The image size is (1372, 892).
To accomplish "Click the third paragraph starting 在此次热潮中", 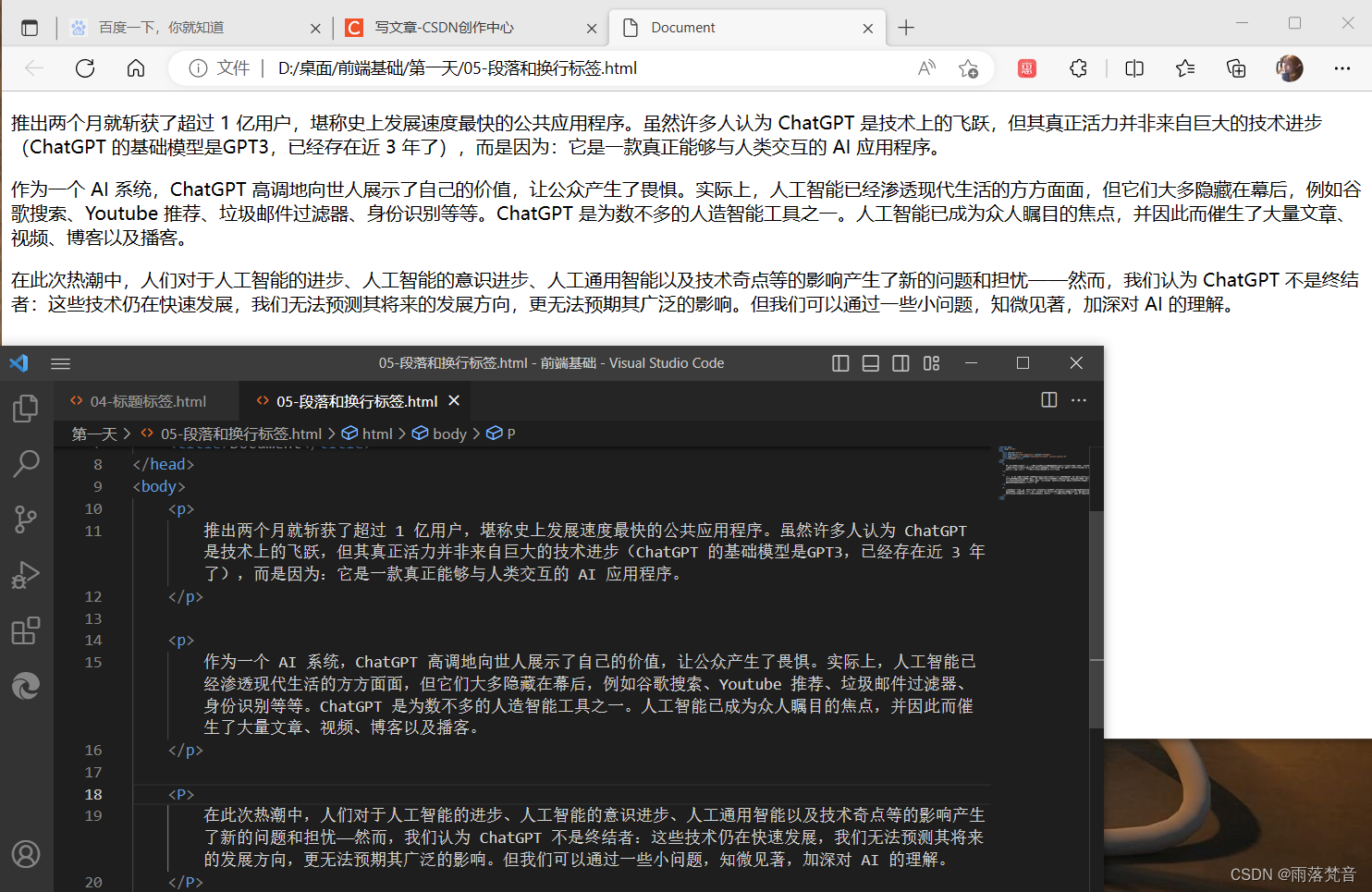I will (685, 292).
